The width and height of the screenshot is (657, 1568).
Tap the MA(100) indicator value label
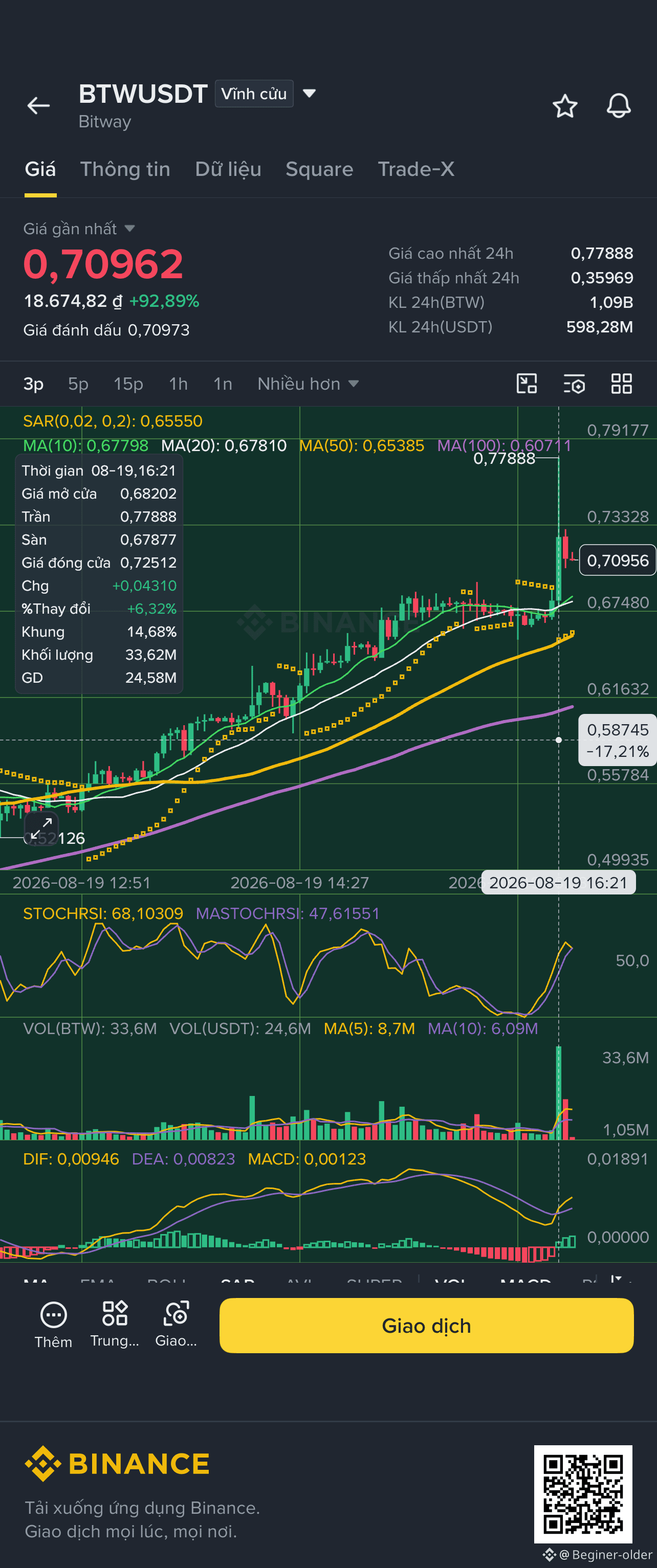point(504,445)
